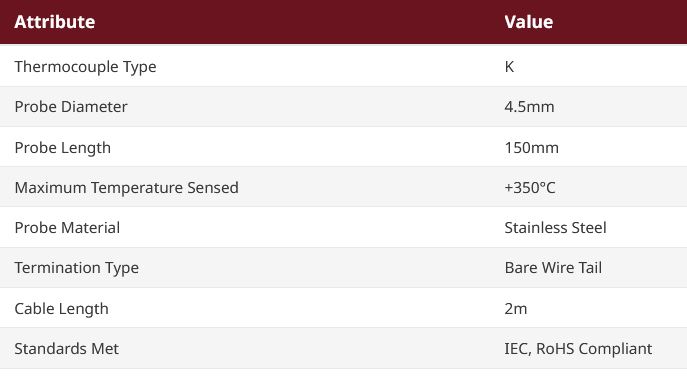
Task: Click the Attribute column header
Action: (x=55, y=22)
